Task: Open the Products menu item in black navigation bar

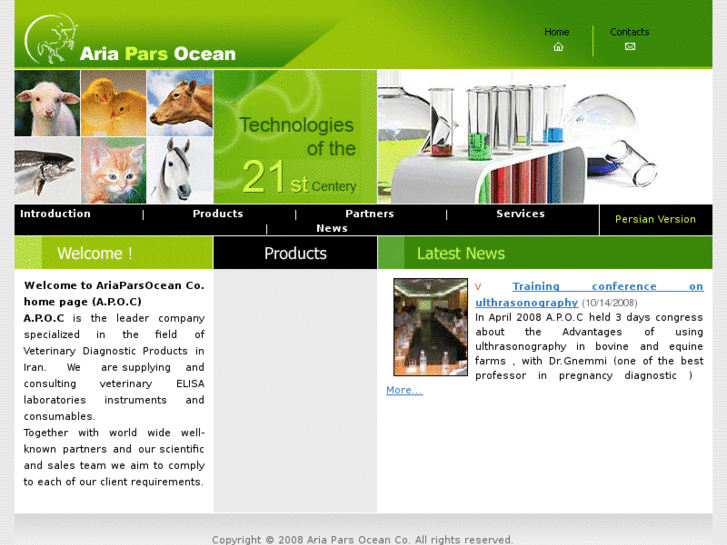Action: (218, 213)
